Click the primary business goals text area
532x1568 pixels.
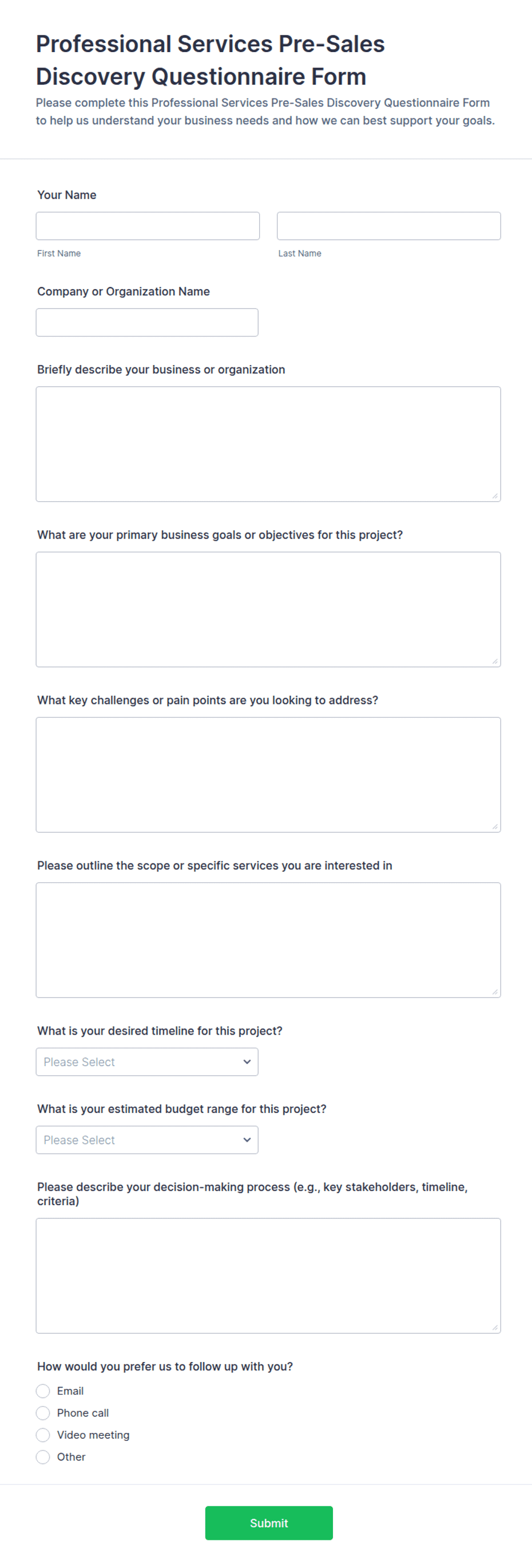[268, 609]
